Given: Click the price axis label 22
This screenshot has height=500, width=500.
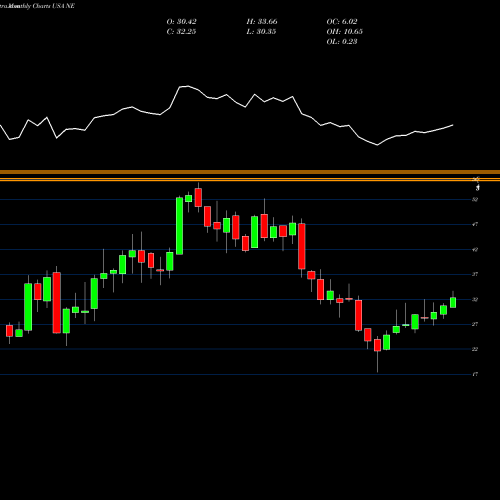Looking at the screenshot, I should (x=475, y=349).
